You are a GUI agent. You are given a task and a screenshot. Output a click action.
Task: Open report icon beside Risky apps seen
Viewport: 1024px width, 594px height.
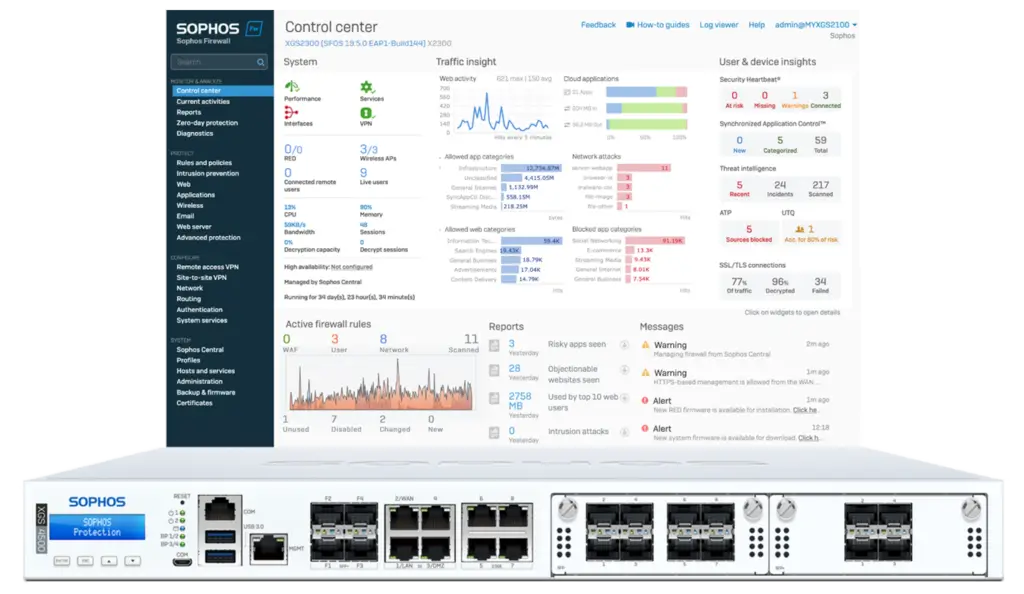[x=494, y=346]
